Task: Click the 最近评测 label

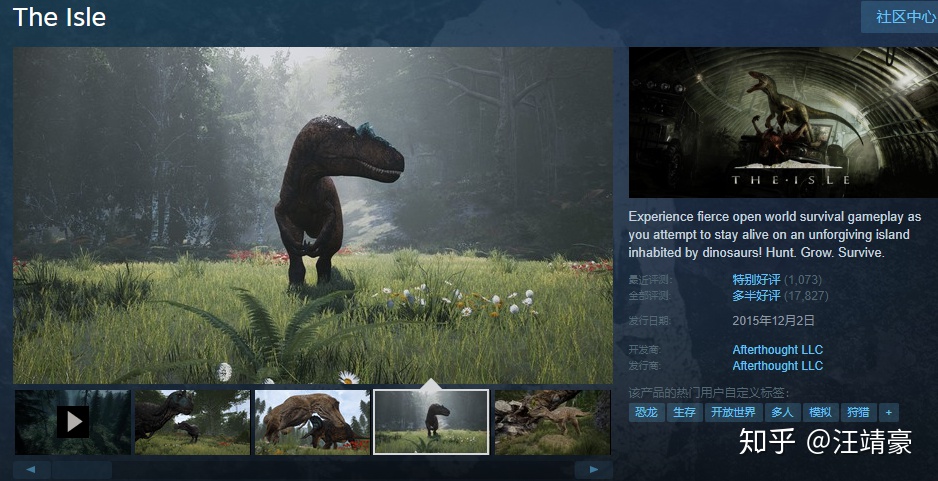Action: pos(650,279)
